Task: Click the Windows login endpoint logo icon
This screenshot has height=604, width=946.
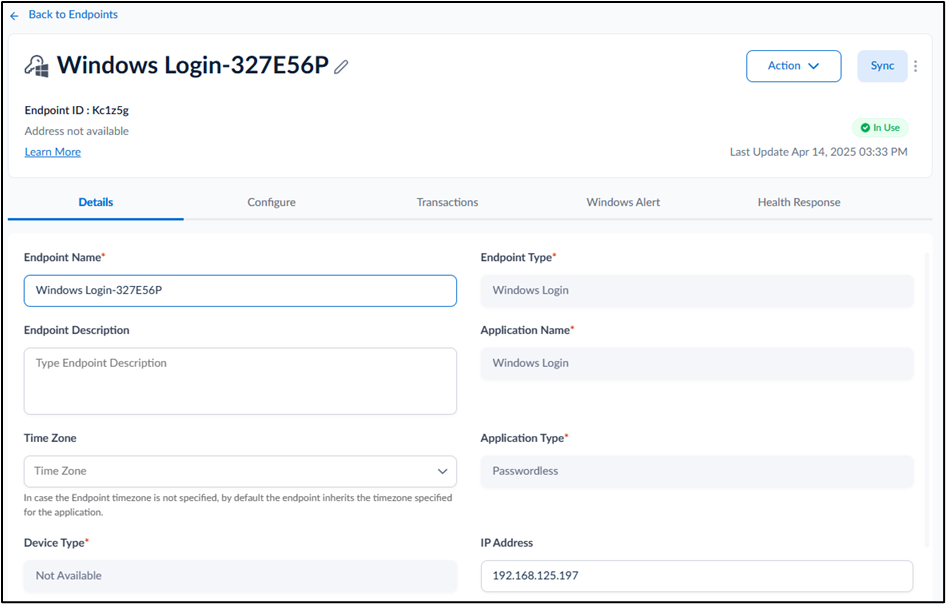Action: pos(37,66)
